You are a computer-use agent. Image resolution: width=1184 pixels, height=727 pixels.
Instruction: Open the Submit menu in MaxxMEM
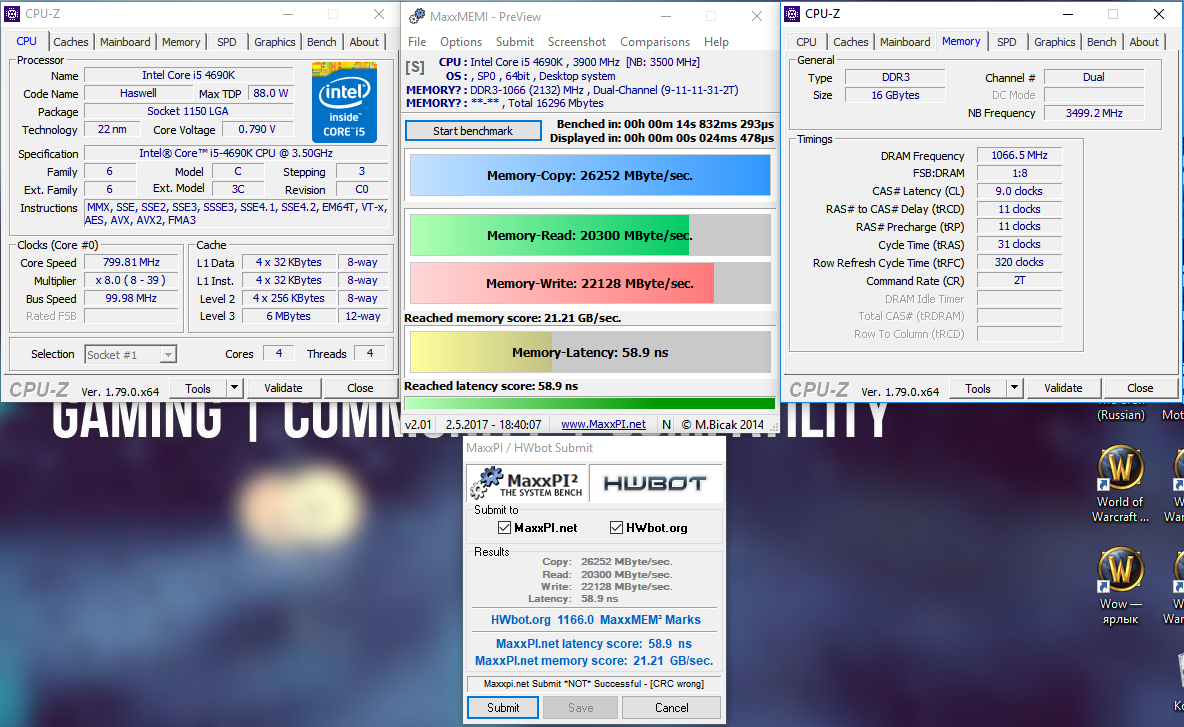pyautogui.click(x=515, y=42)
